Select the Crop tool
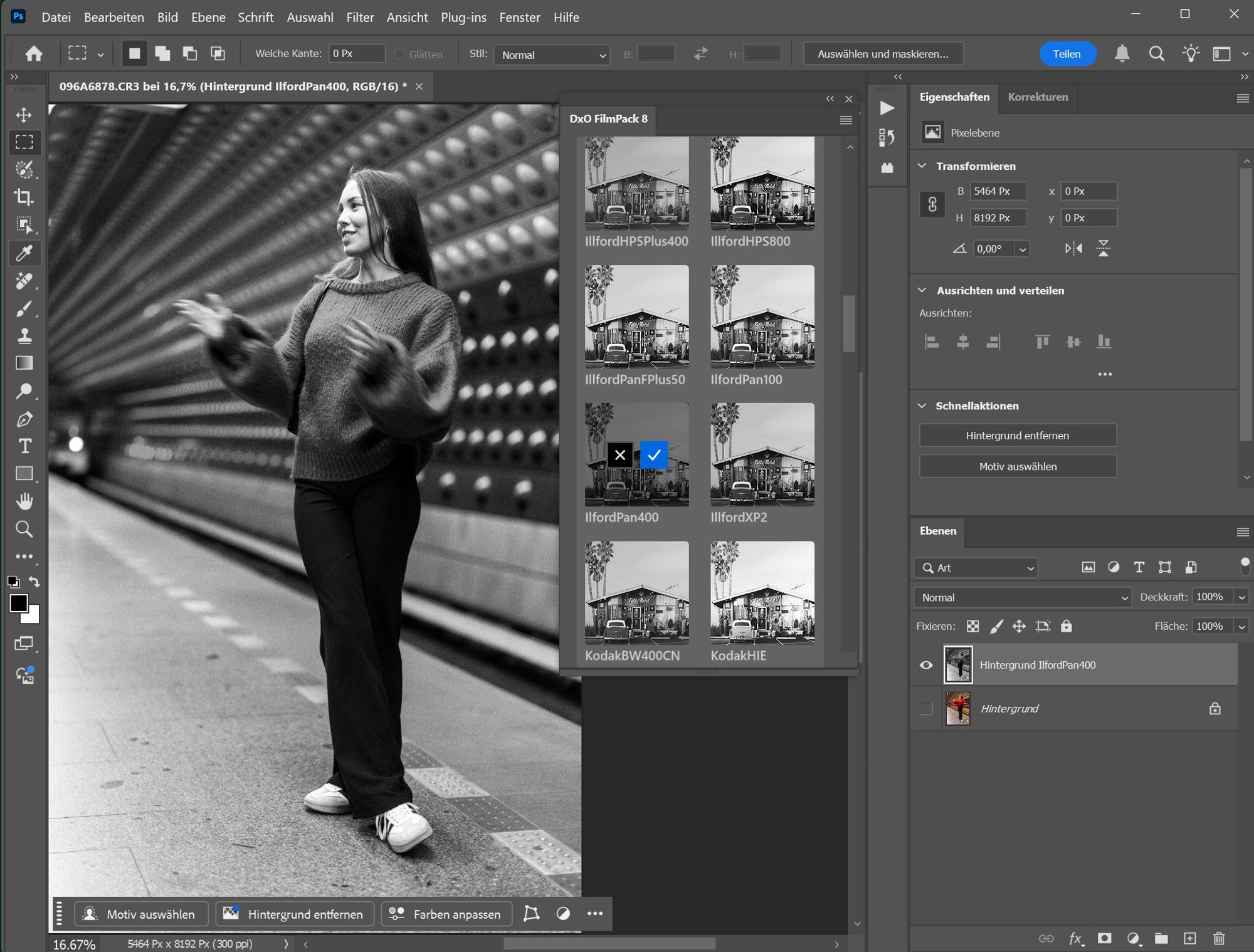This screenshot has width=1254, height=952. [x=24, y=197]
